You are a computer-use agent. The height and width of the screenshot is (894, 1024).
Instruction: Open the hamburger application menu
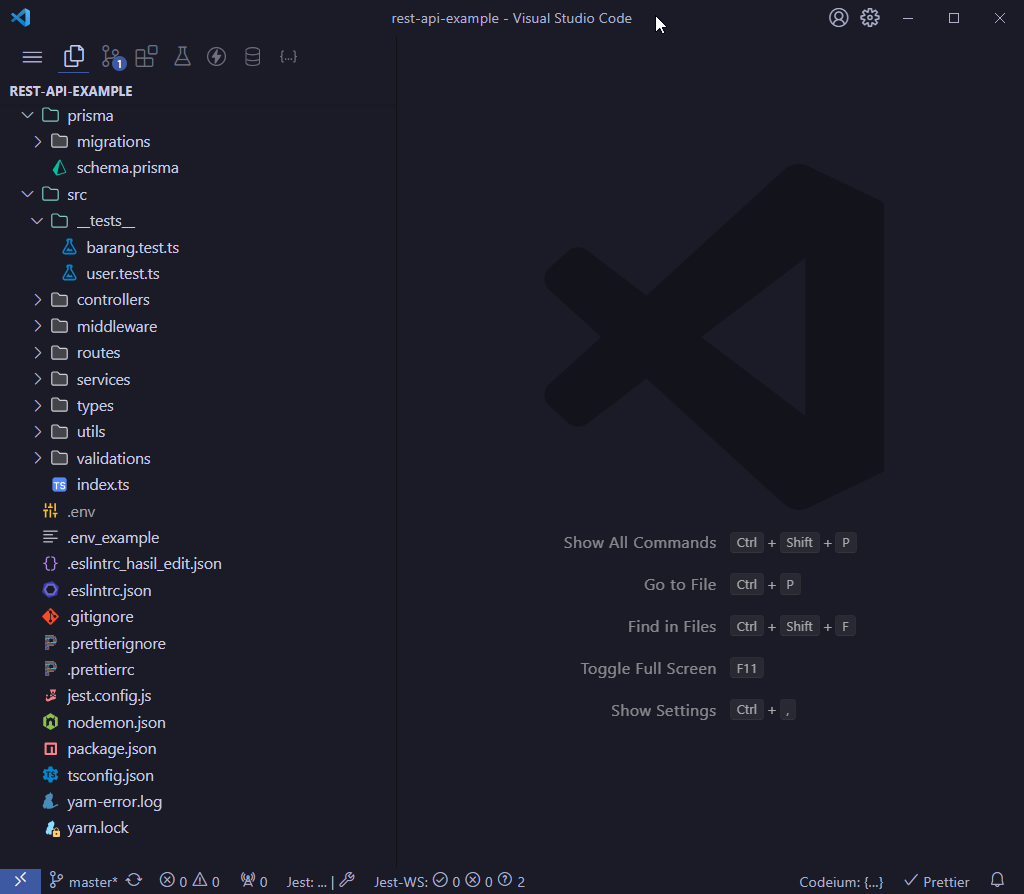(32, 57)
